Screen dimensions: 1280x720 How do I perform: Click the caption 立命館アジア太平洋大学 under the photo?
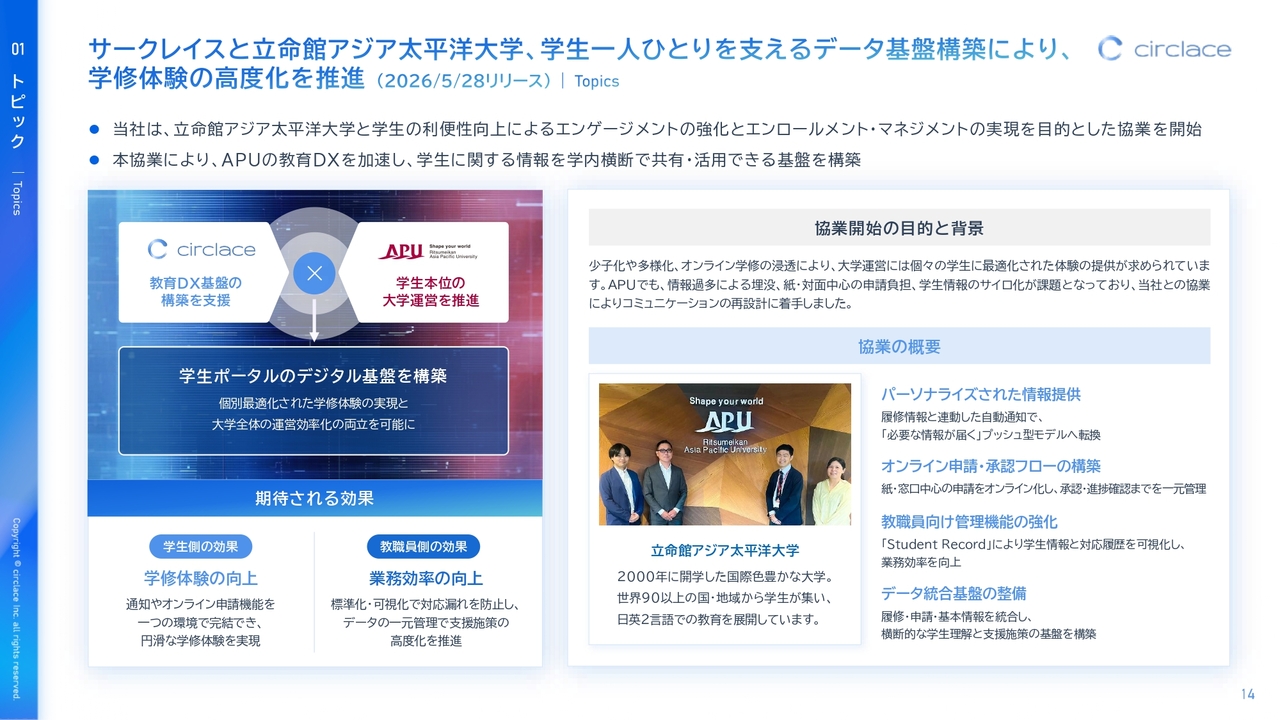[725, 550]
